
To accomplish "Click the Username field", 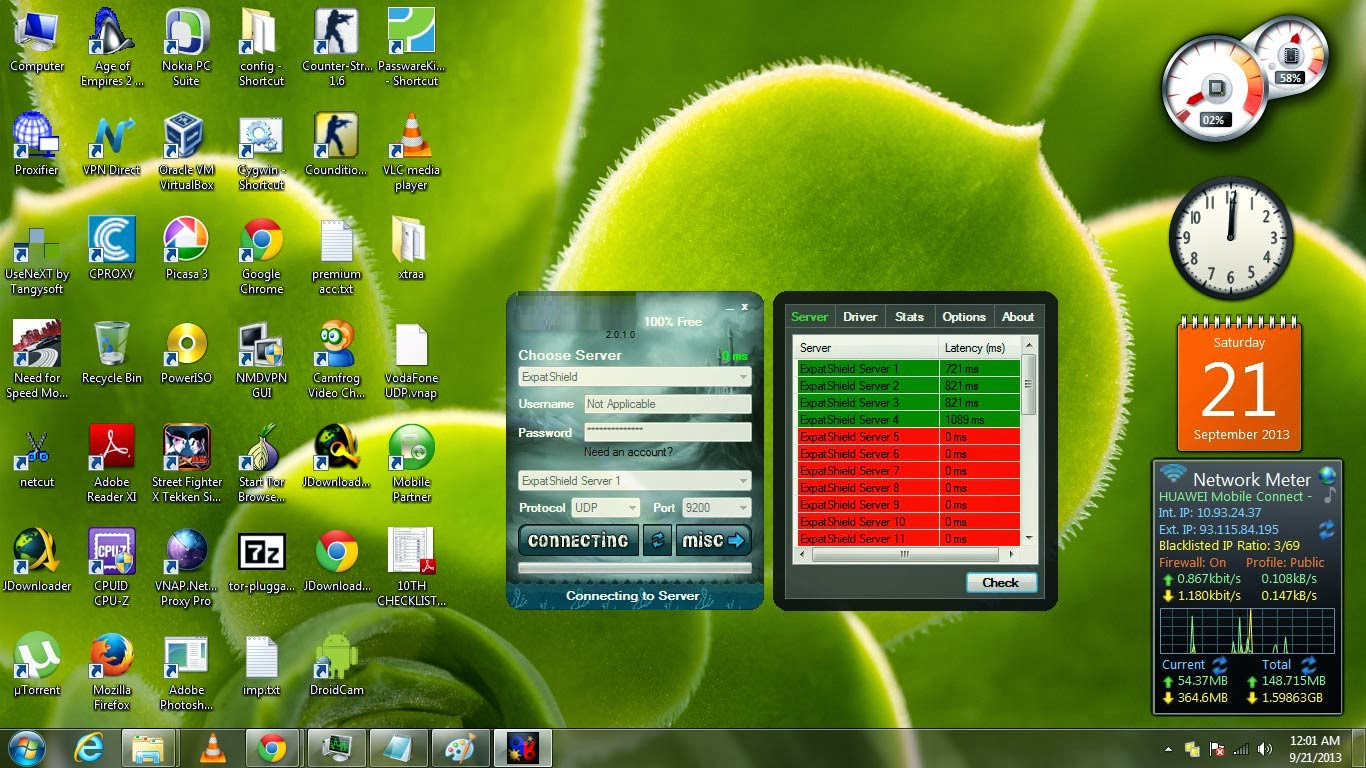I will tap(667, 404).
